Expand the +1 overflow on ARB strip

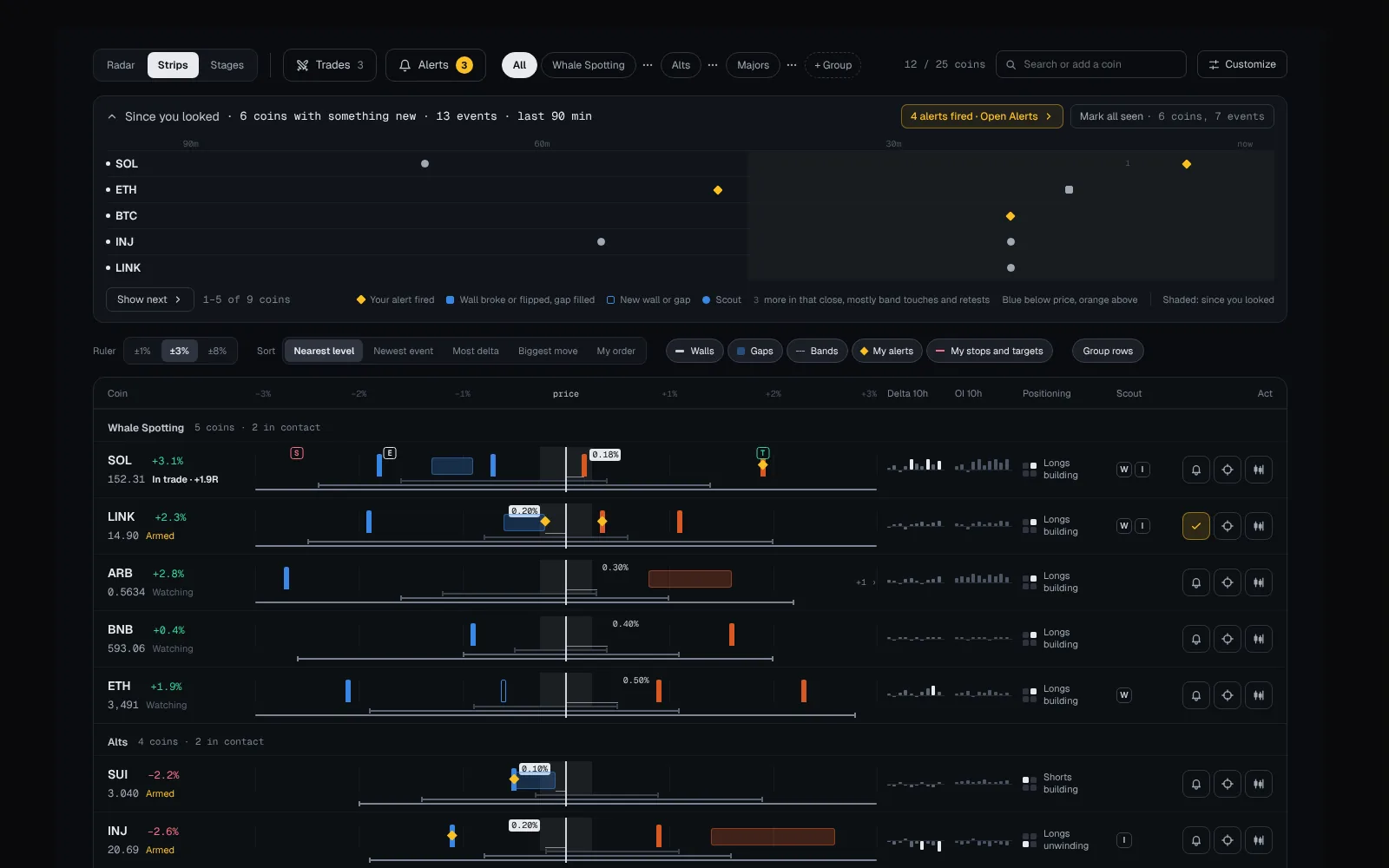tap(866, 582)
